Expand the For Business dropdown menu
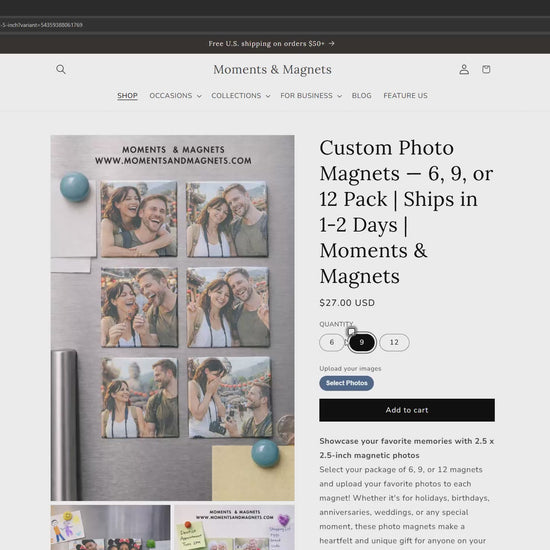The height and width of the screenshot is (550, 550). tap(311, 95)
